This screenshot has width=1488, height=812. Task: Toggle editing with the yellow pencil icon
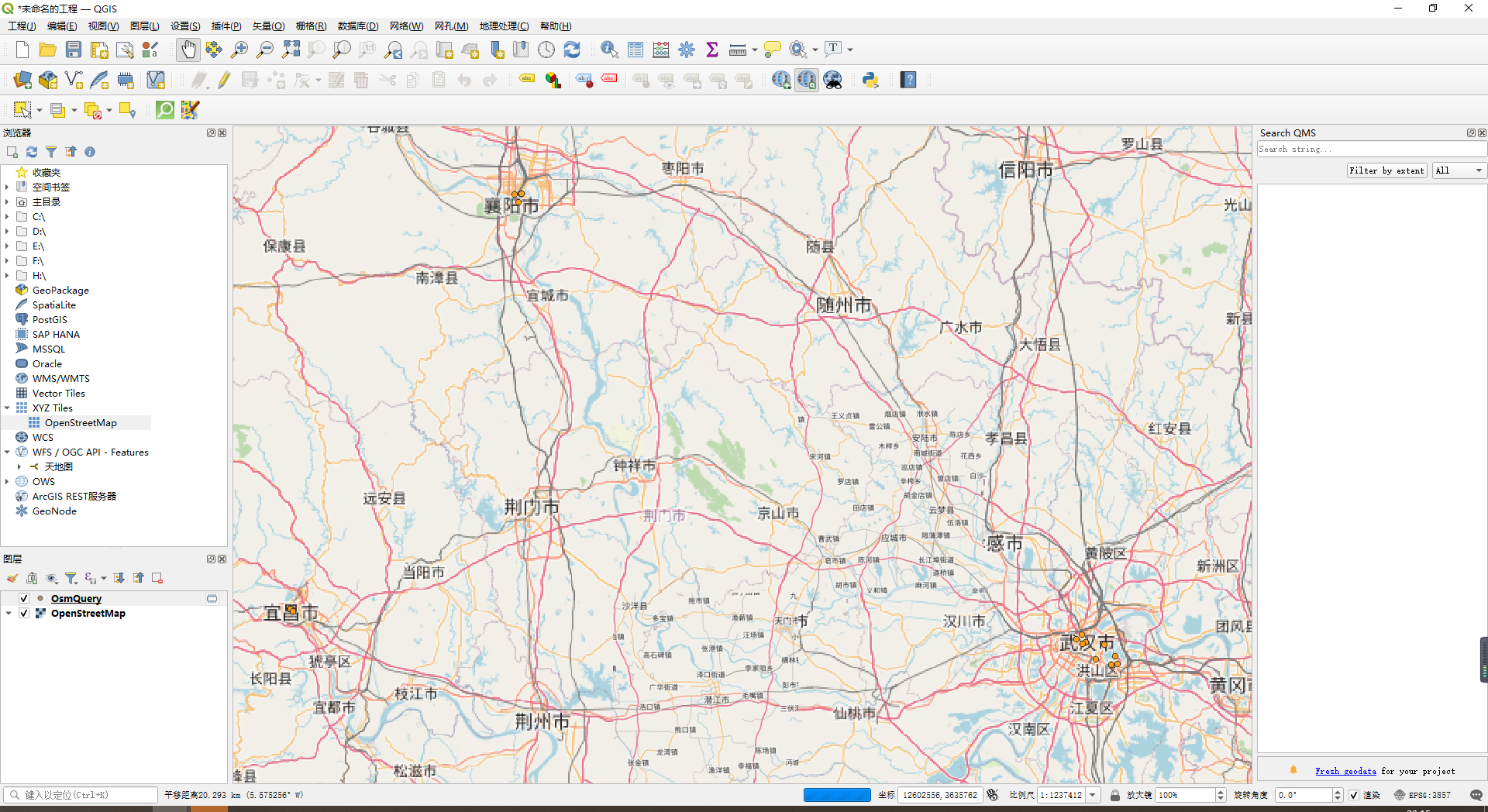(x=224, y=80)
